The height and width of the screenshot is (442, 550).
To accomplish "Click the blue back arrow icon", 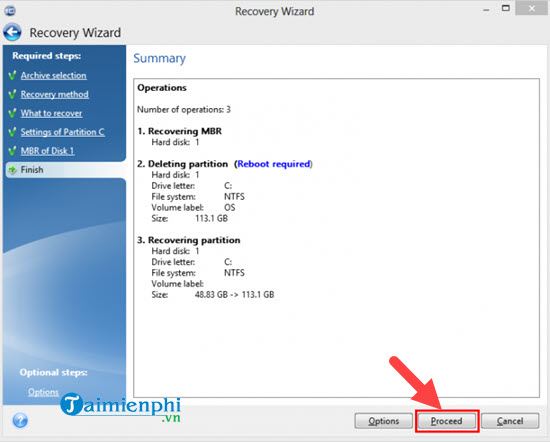I will coord(12,33).
